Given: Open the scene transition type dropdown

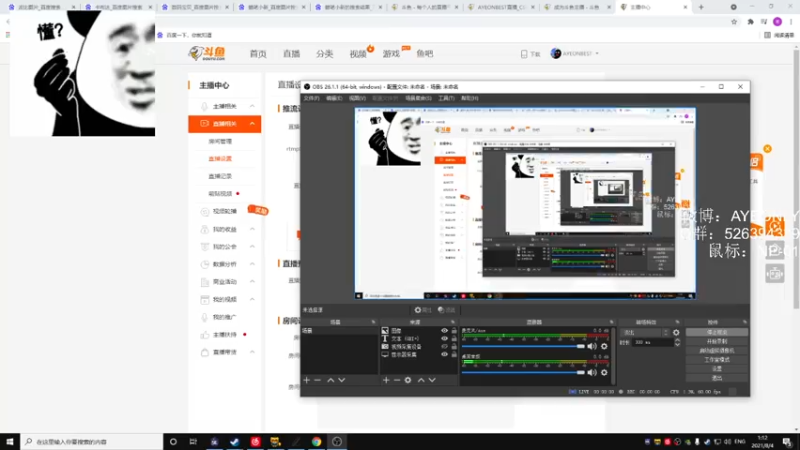Looking at the screenshot, I should pyautogui.click(x=645, y=333).
